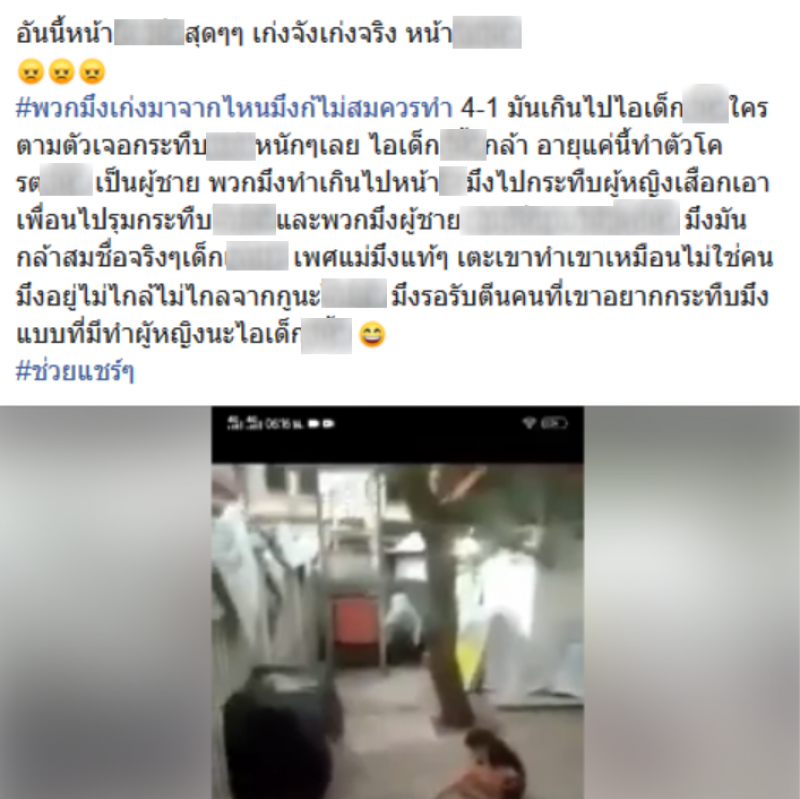
Task: Click the grinning emoji ending the post
Action: pos(372,335)
